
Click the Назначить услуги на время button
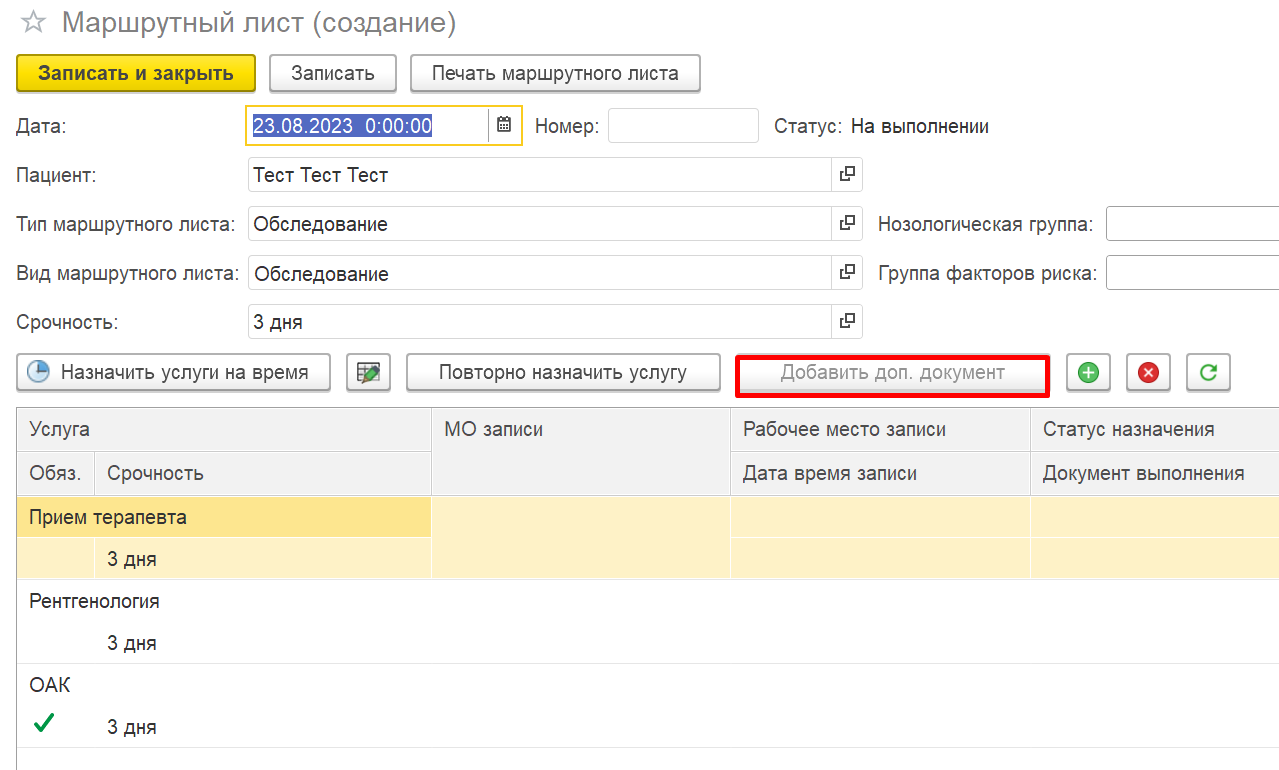(173, 373)
